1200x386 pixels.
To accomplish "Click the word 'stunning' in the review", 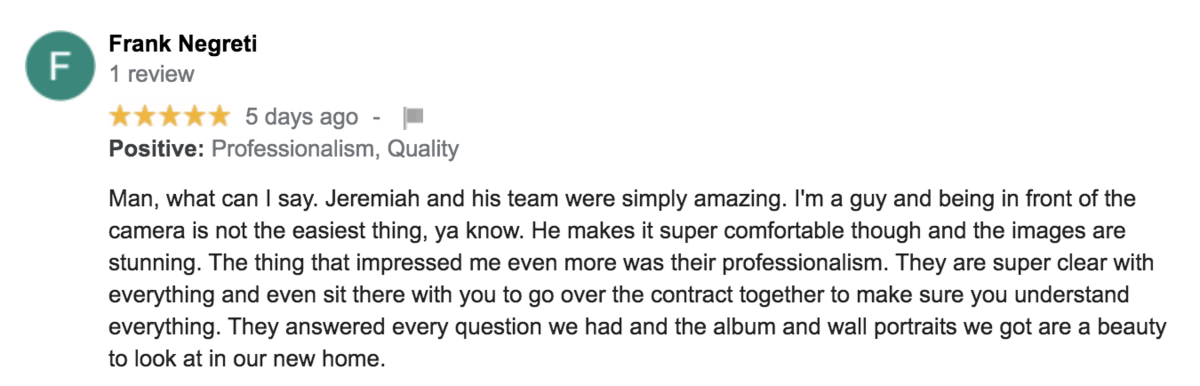I will 150,264.
